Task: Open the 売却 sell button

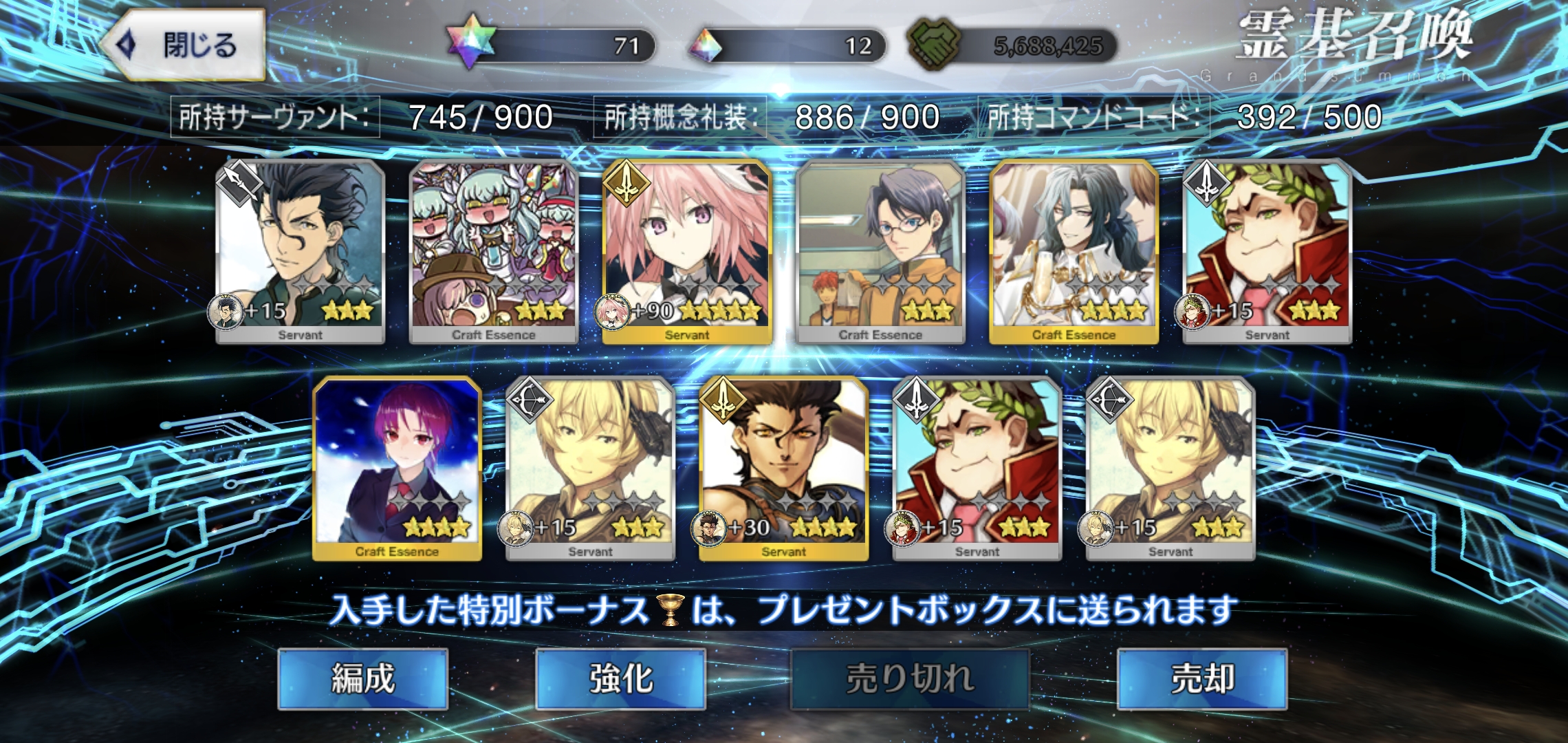Action: coord(1202,679)
